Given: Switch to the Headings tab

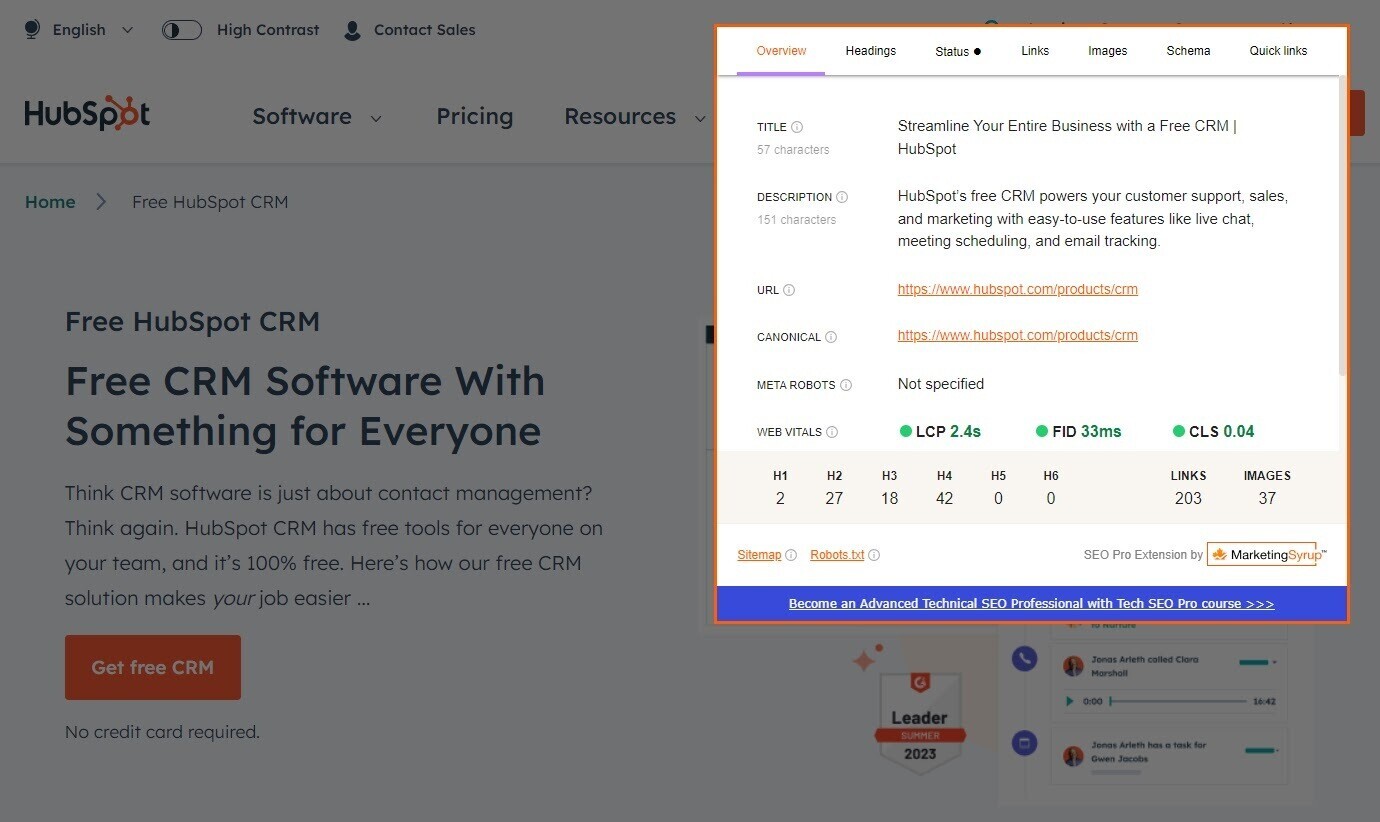Looking at the screenshot, I should click(871, 51).
